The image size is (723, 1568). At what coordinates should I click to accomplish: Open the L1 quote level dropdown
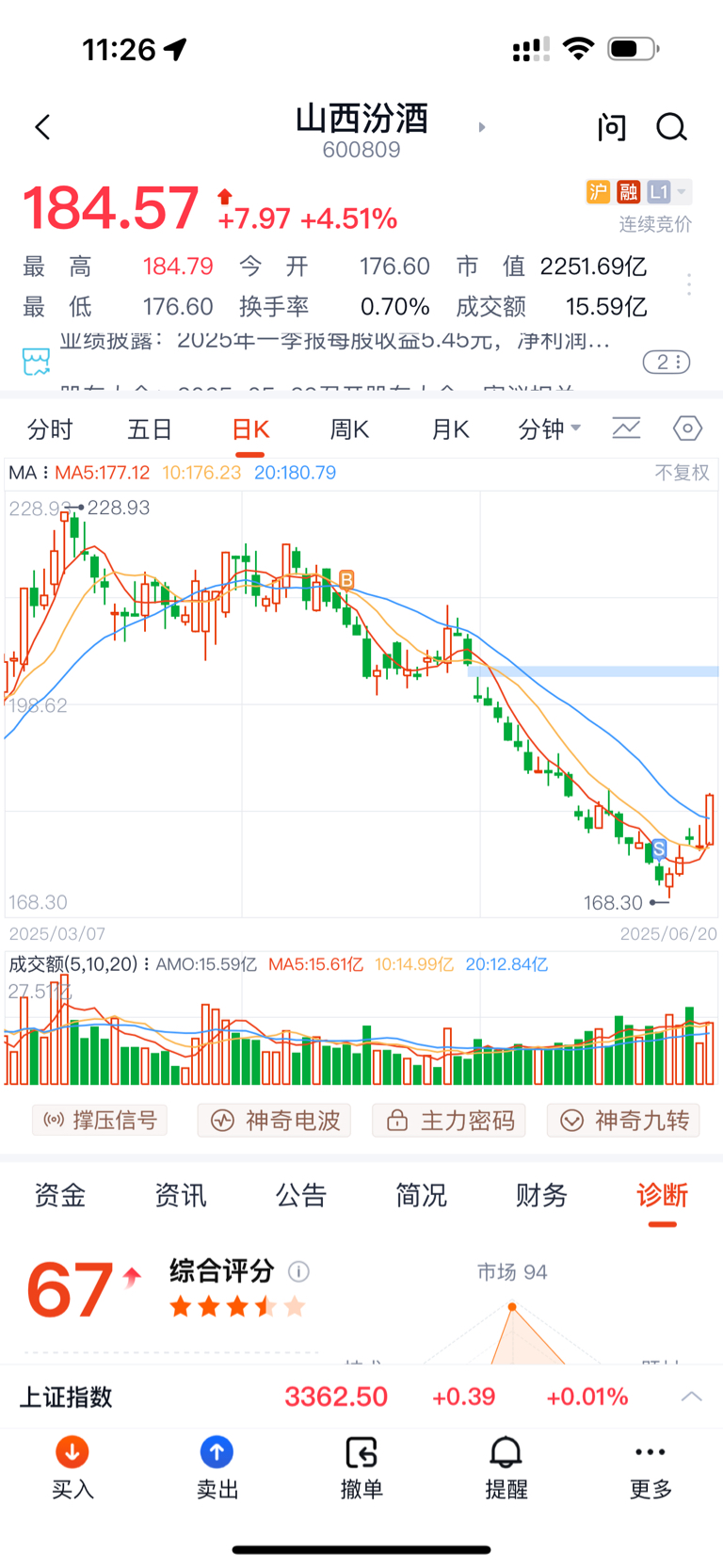668,192
